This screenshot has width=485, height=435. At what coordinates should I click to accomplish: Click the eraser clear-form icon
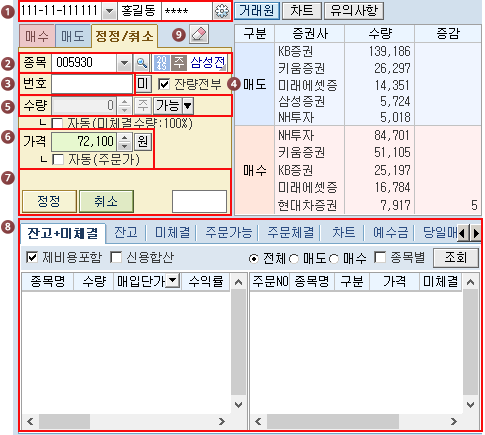[199, 34]
